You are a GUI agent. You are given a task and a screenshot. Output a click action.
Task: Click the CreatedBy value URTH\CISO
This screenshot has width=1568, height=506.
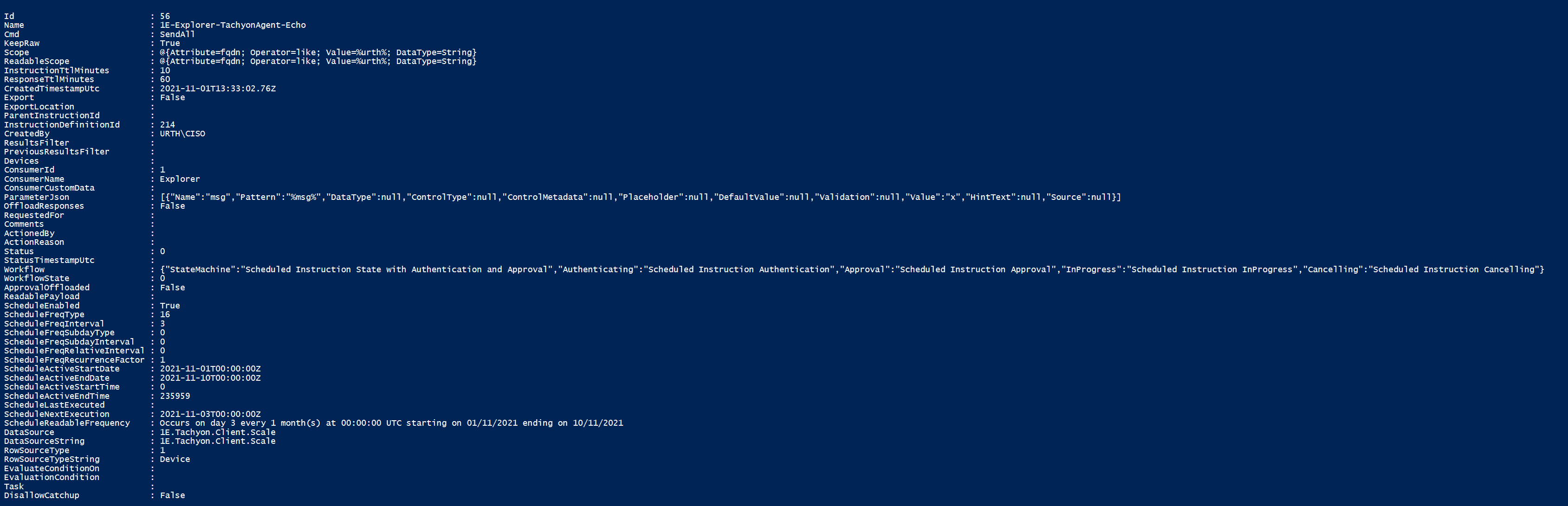tap(182, 134)
